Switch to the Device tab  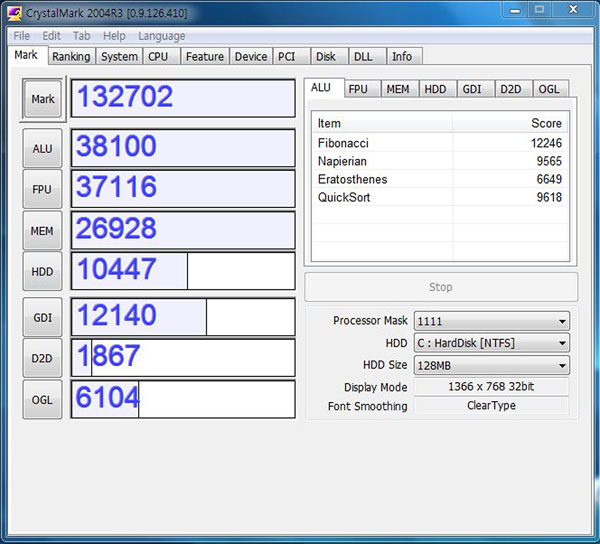pyautogui.click(x=251, y=57)
